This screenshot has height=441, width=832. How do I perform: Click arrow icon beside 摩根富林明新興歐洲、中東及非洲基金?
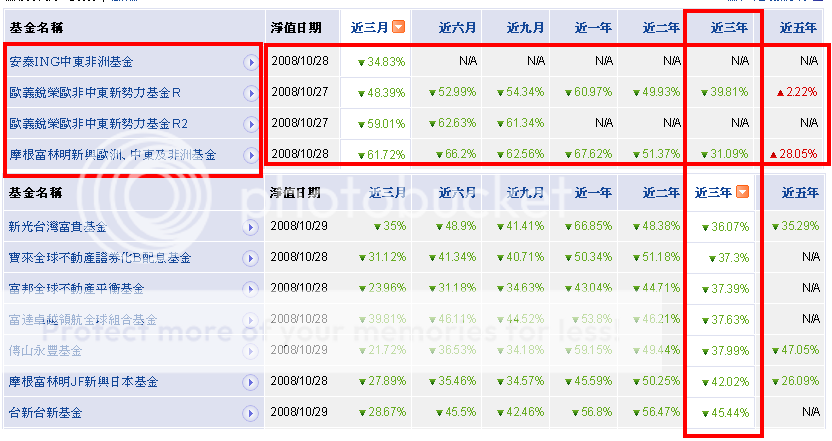pos(250,155)
